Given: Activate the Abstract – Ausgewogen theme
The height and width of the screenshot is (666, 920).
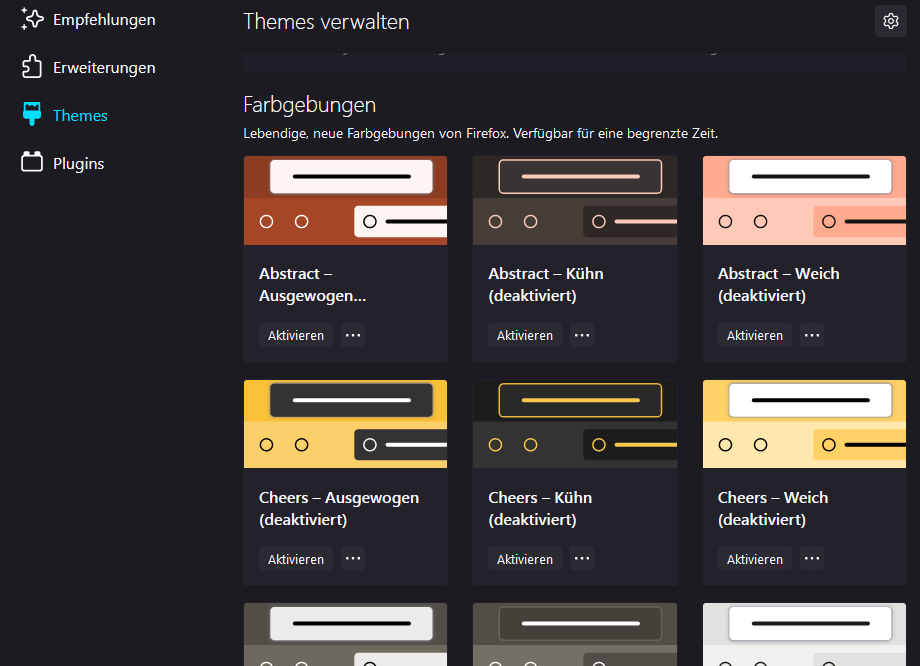Looking at the screenshot, I should (296, 335).
